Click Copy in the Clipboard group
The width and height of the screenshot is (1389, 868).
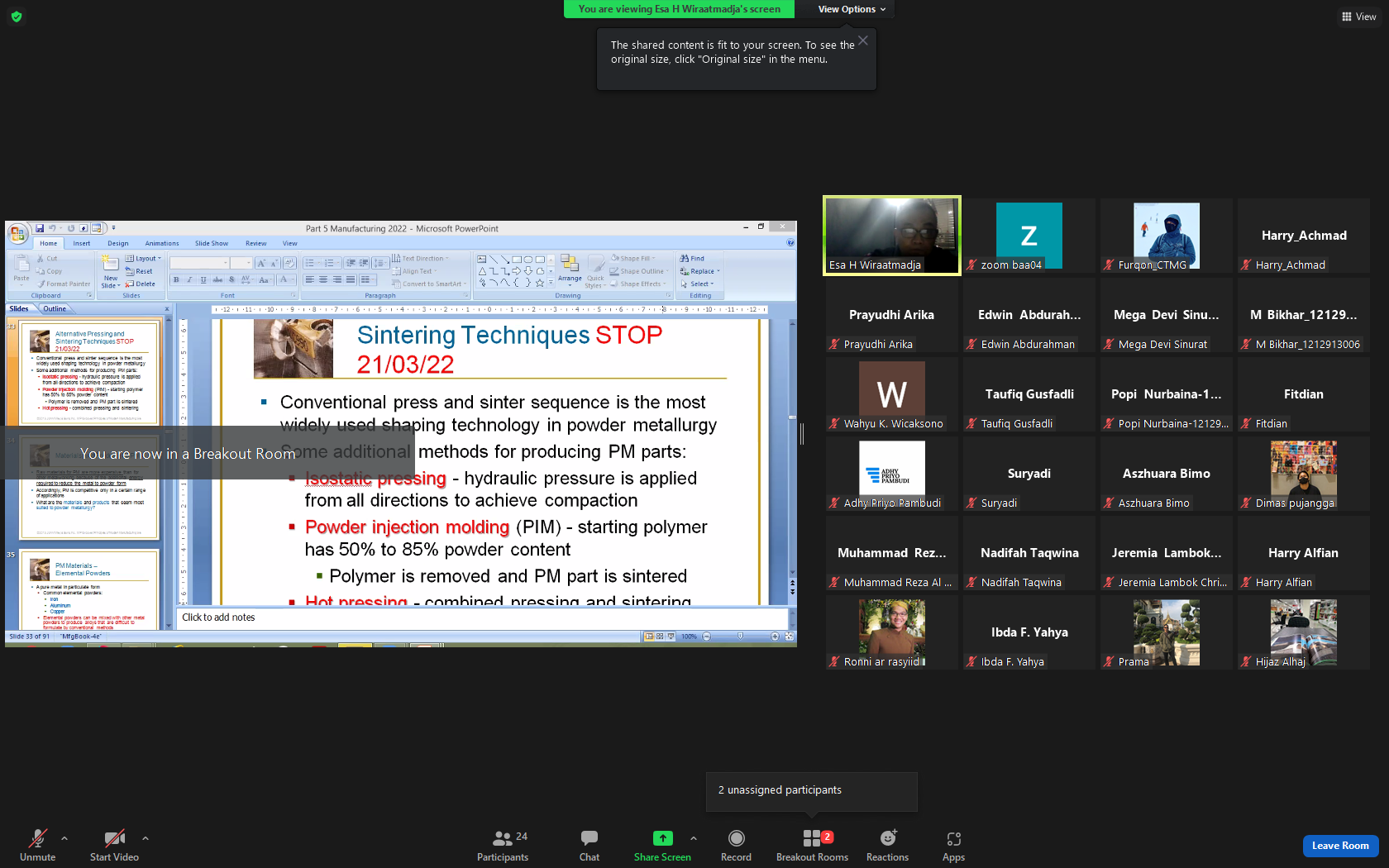click(x=49, y=271)
